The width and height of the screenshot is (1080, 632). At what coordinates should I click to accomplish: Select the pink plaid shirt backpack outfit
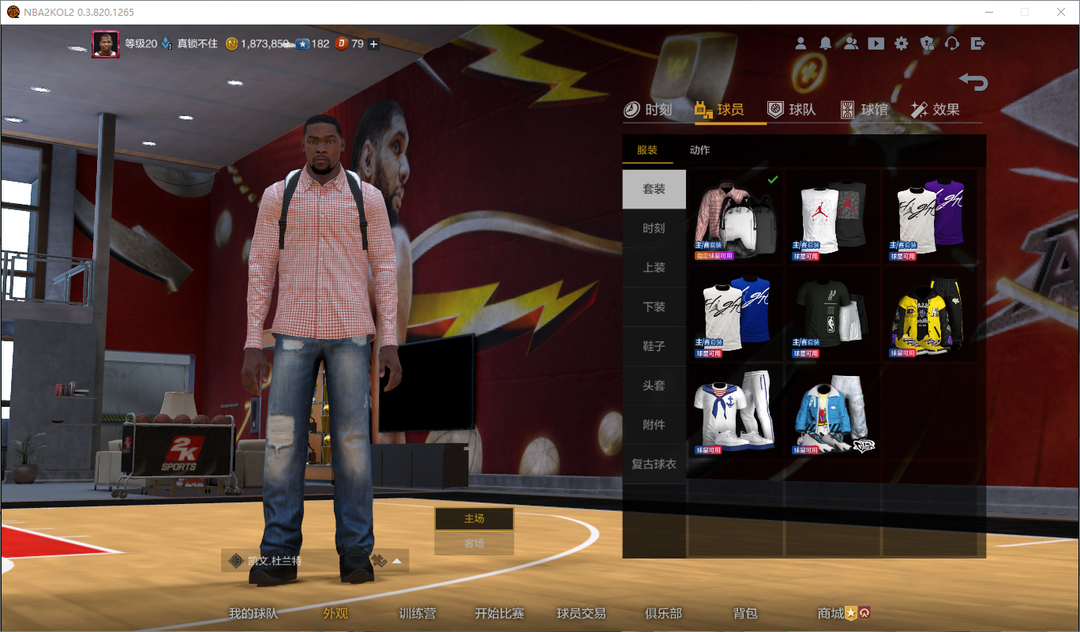click(x=736, y=217)
